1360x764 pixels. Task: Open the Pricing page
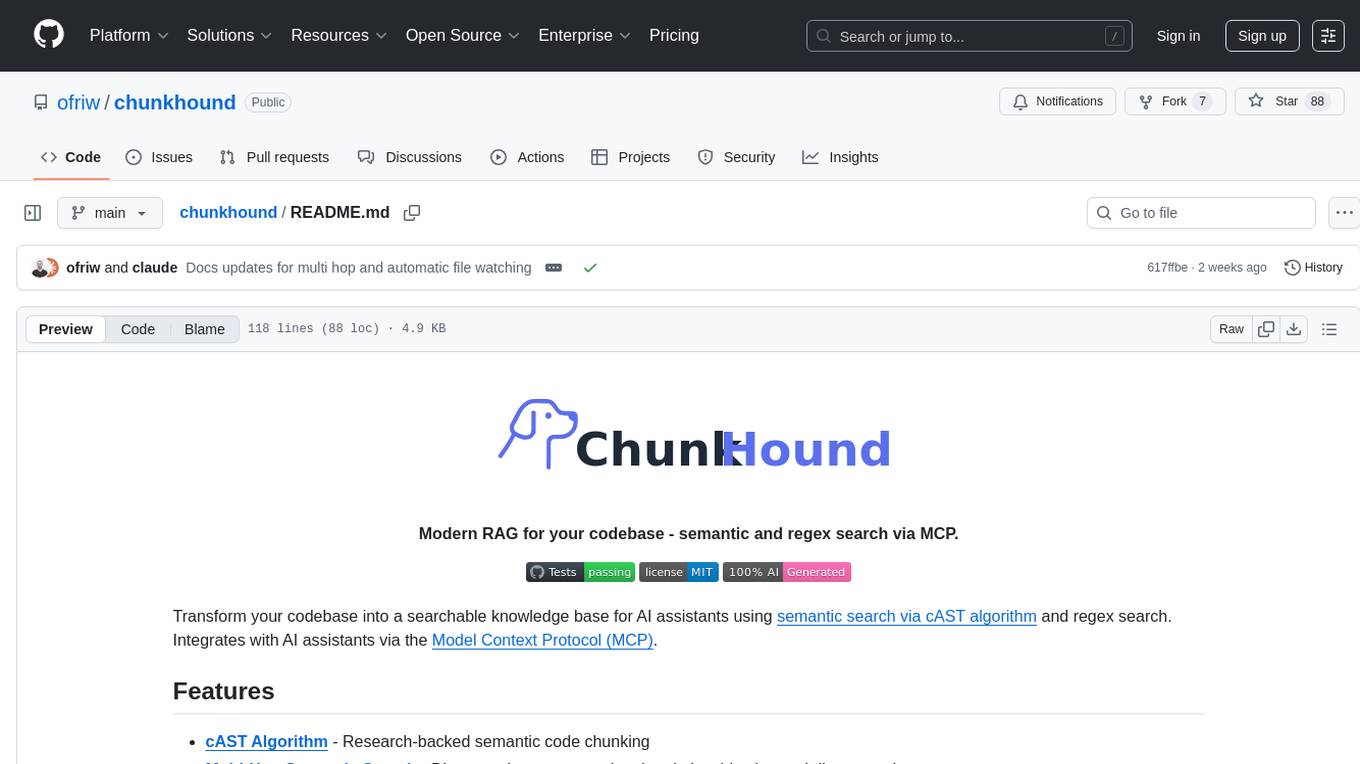[674, 35]
